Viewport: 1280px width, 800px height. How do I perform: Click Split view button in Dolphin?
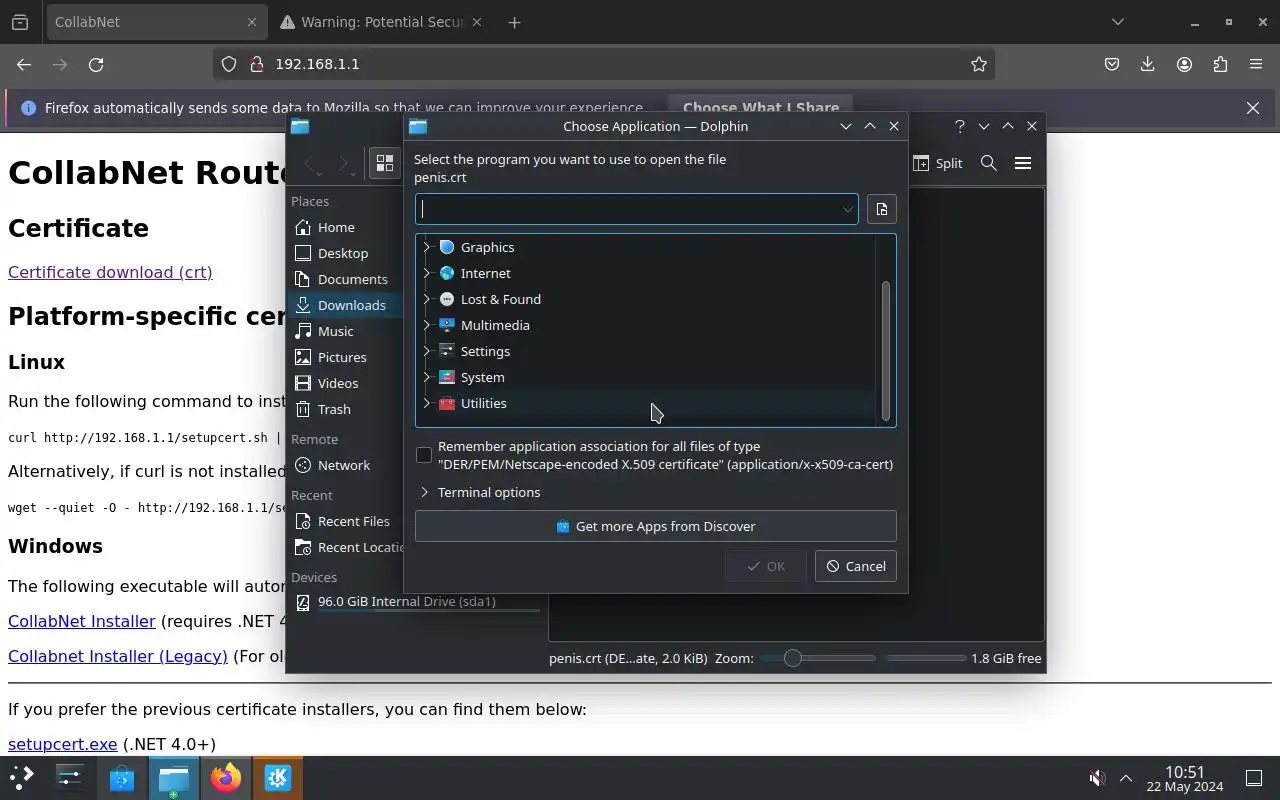938,163
